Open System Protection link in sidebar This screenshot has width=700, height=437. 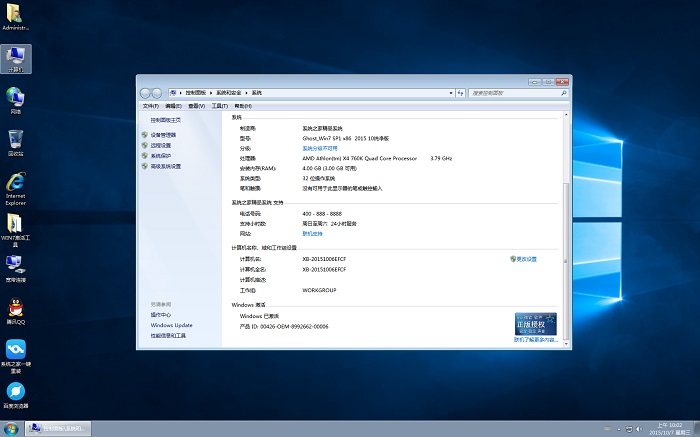(x=161, y=156)
